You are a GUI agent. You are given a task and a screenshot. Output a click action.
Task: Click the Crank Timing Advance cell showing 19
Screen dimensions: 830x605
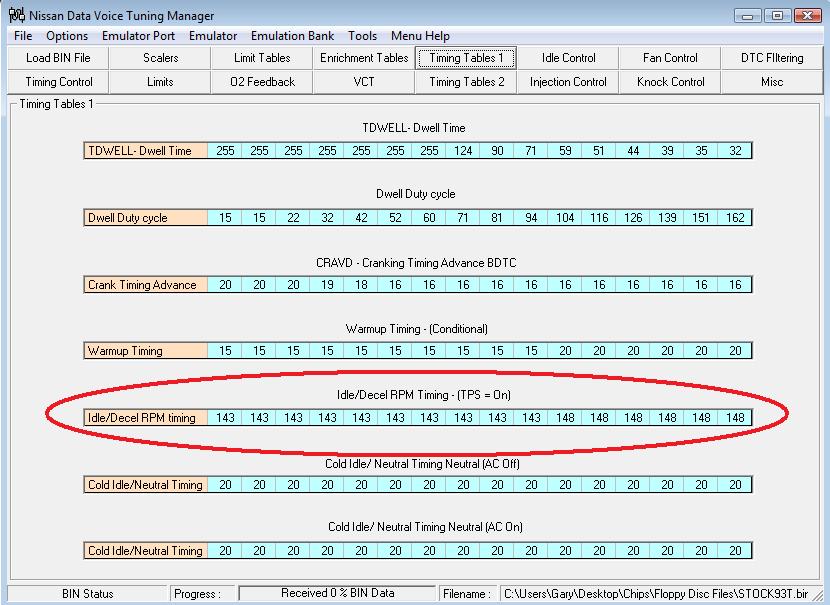(x=327, y=285)
